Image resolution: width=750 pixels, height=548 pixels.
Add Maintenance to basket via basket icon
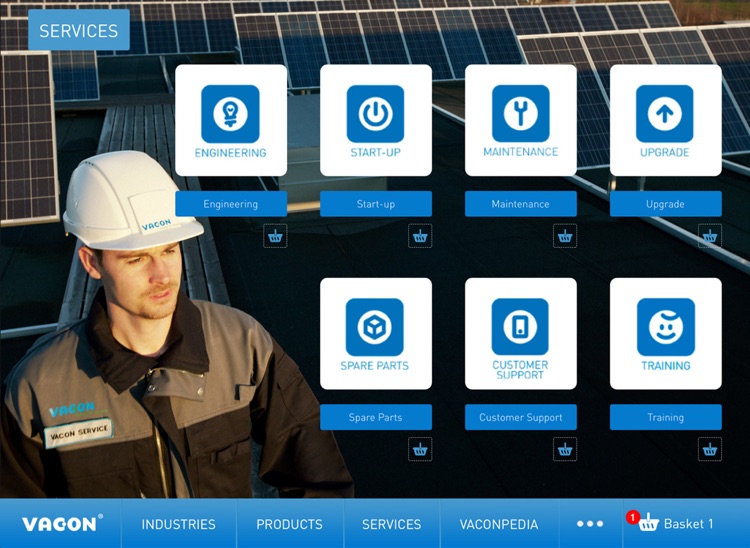point(565,236)
